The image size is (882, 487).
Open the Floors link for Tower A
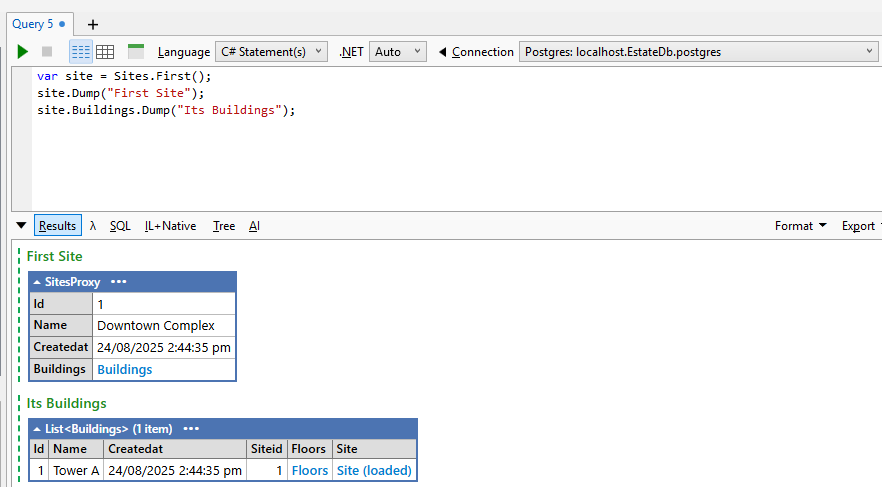coord(309,470)
